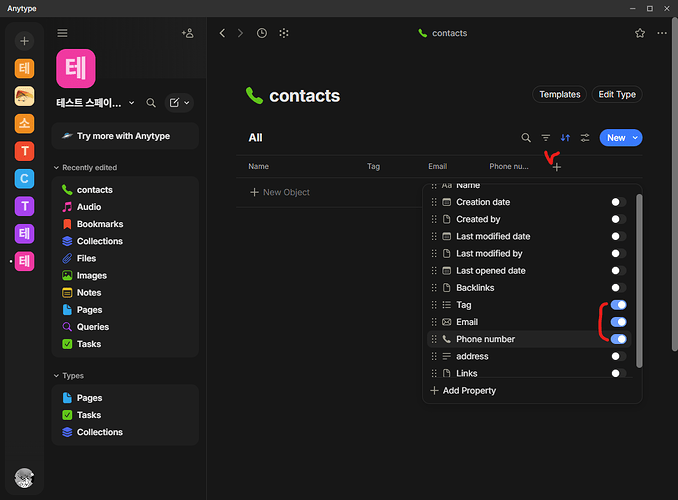
Task: Expand the New button dropdown arrow
Action: pyautogui.click(x=635, y=138)
